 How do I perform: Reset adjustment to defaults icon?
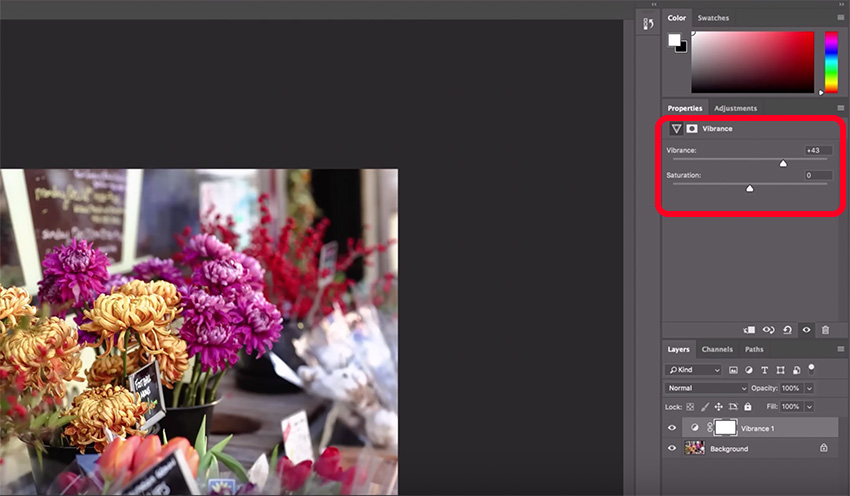click(788, 329)
